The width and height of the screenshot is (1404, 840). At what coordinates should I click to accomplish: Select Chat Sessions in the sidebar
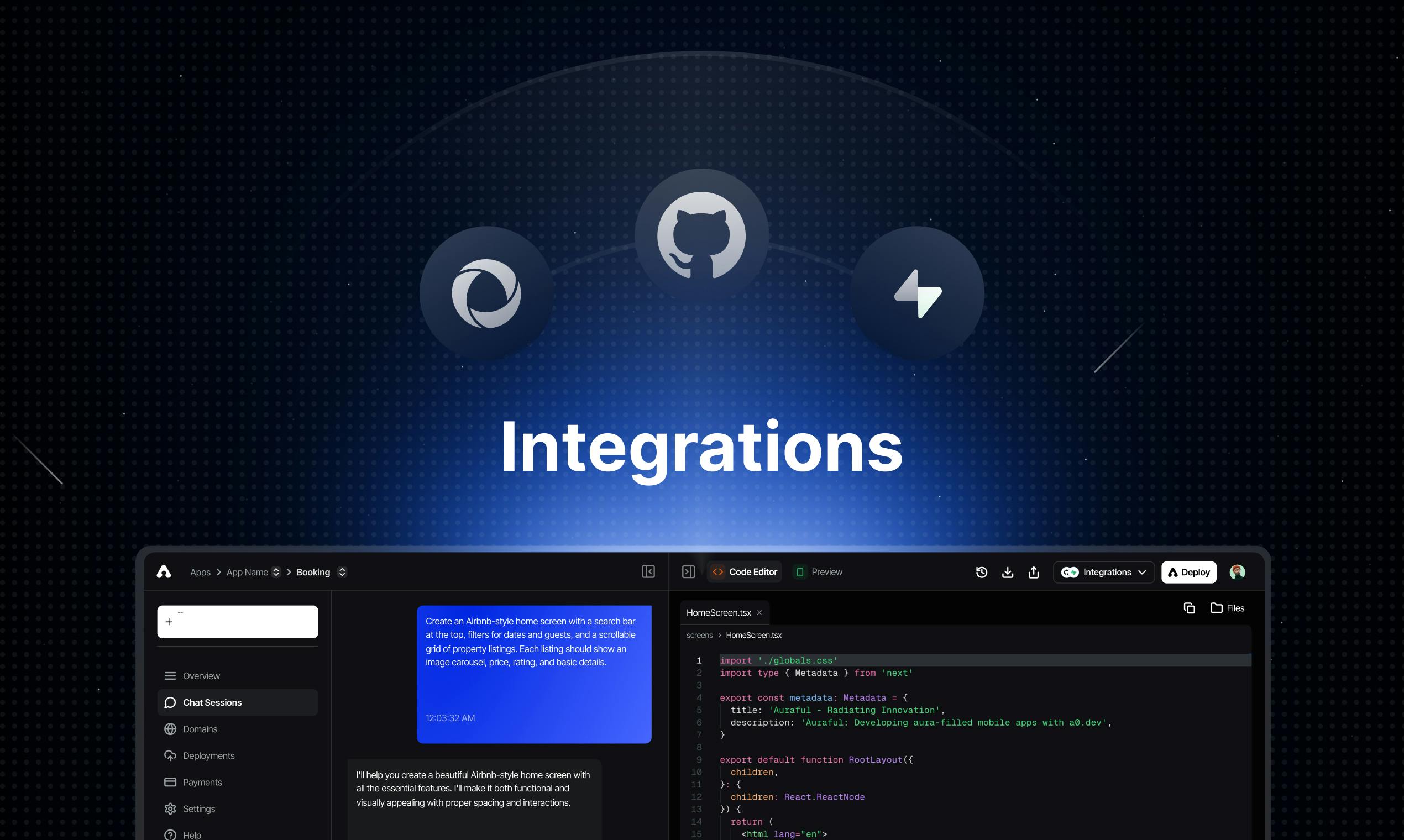tap(238, 702)
